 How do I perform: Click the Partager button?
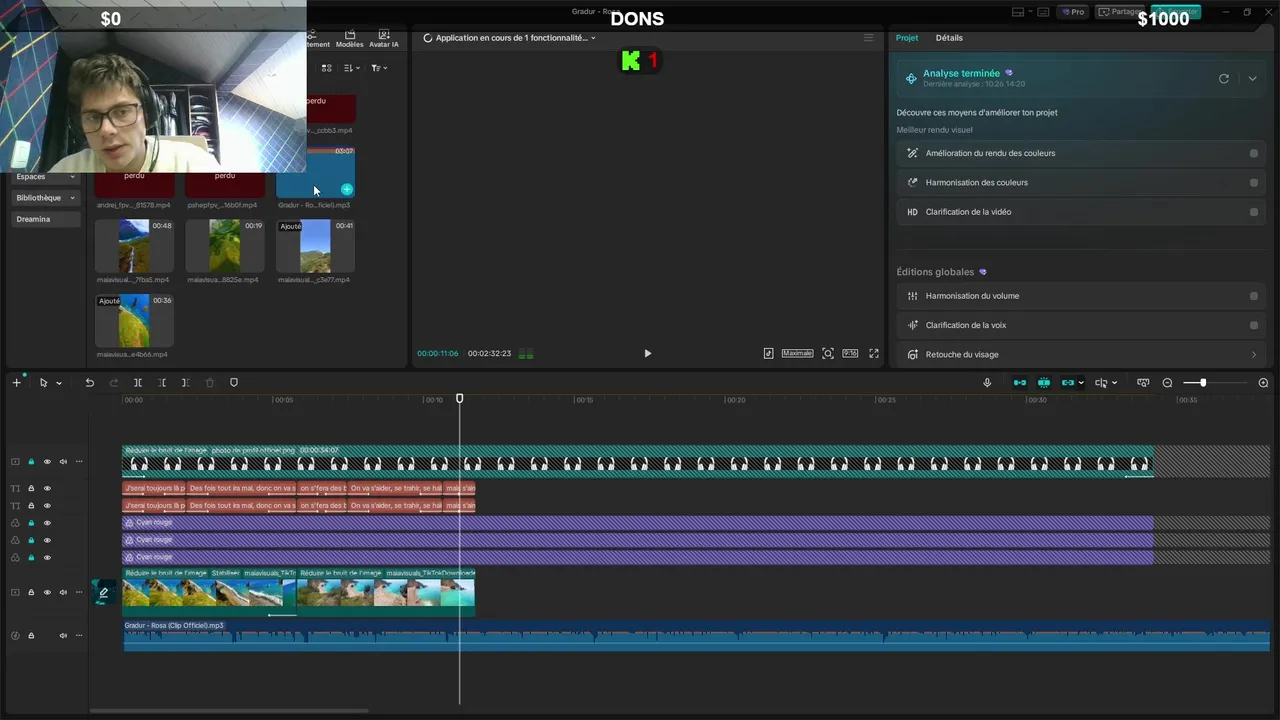1121,12
